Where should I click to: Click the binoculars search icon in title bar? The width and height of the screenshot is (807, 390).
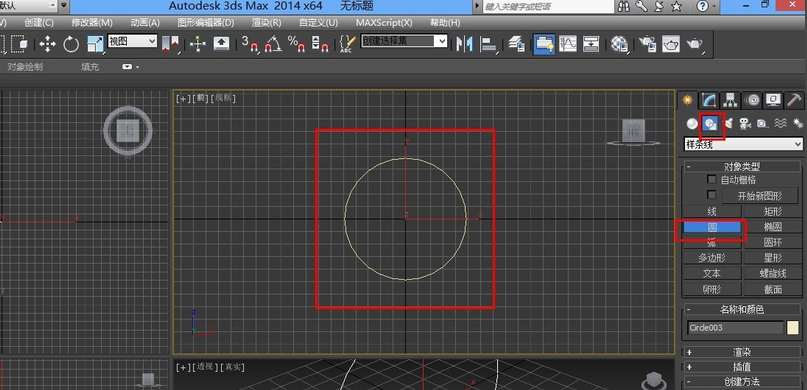point(624,6)
